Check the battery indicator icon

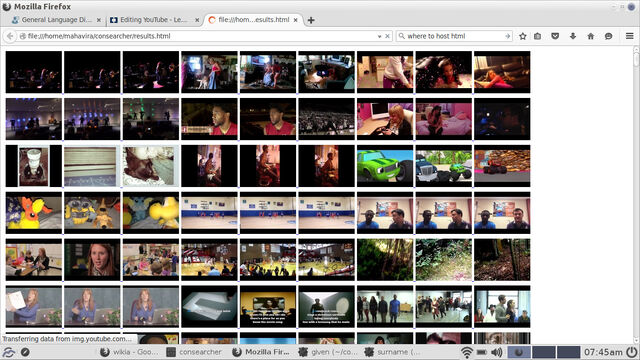[482, 352]
